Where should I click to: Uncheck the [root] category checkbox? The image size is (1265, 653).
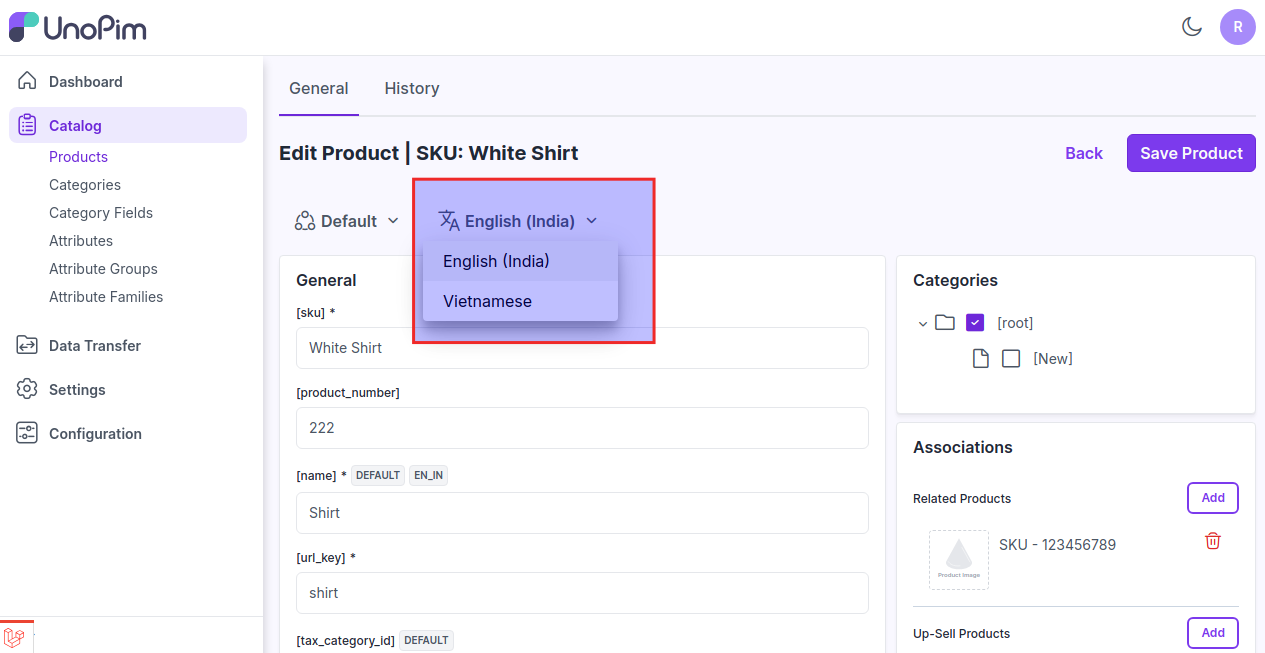point(975,323)
